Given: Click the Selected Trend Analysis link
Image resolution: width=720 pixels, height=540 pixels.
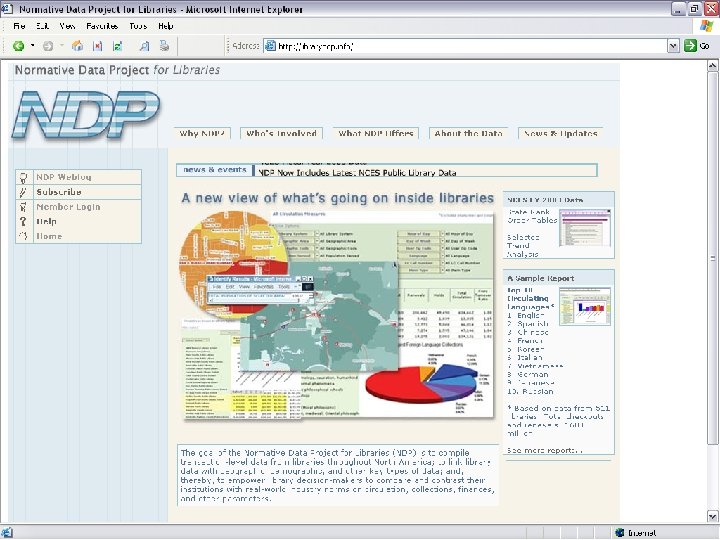Looking at the screenshot, I should pos(523,245).
